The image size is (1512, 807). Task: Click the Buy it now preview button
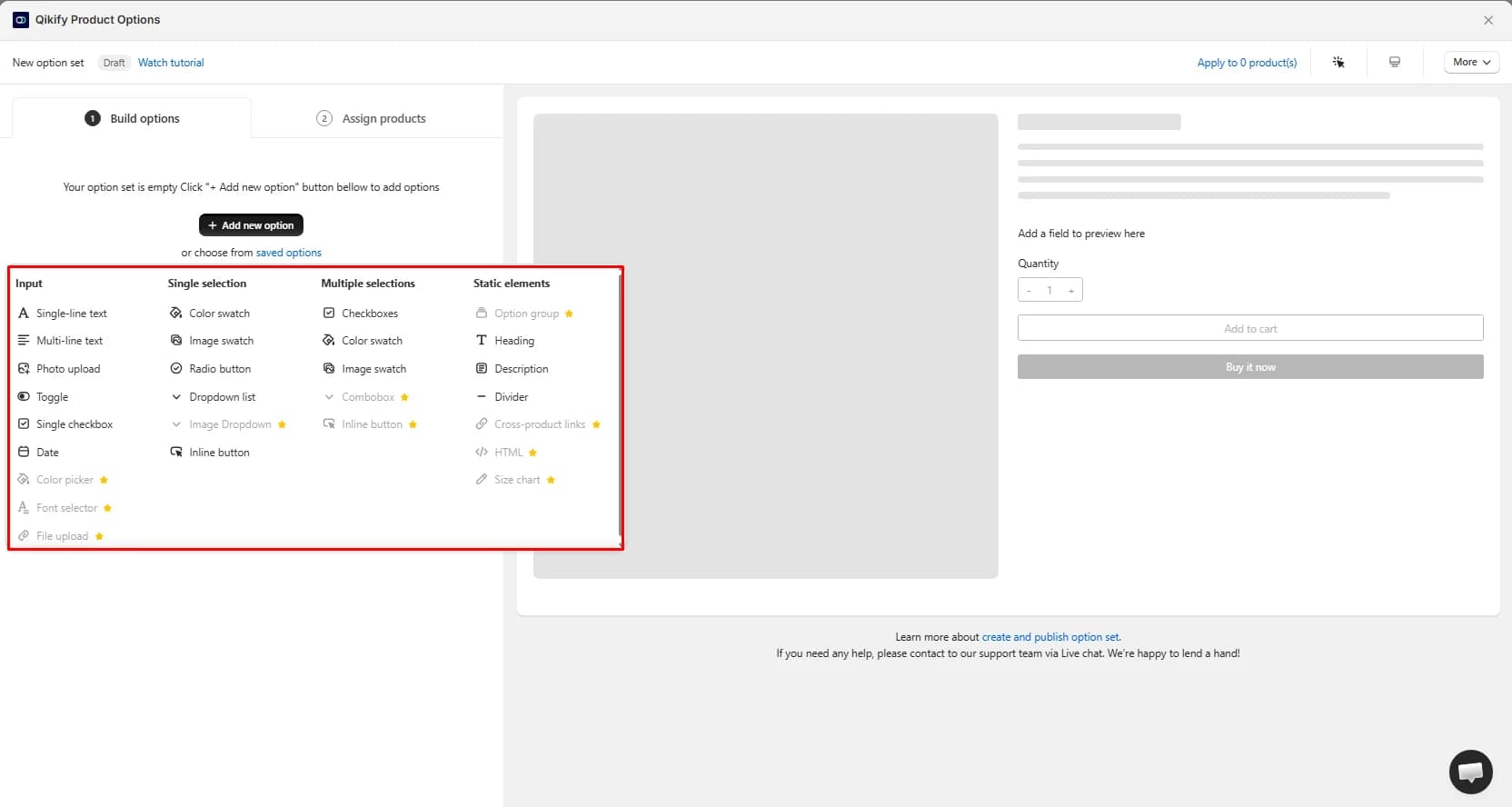click(1250, 367)
